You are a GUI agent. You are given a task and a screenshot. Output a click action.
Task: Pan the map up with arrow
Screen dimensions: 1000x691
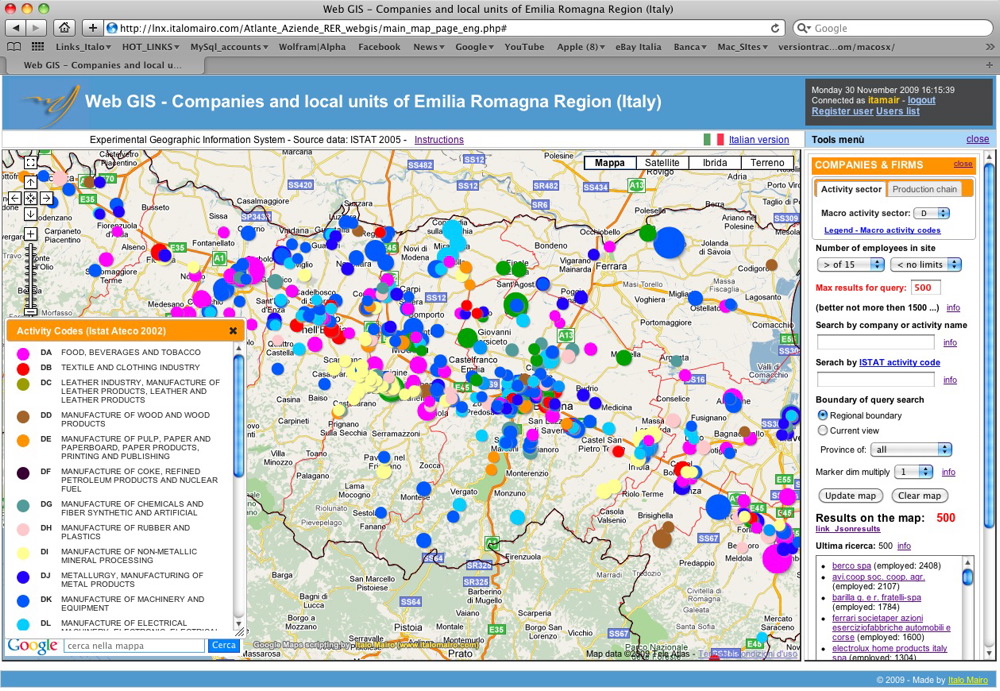[31, 181]
